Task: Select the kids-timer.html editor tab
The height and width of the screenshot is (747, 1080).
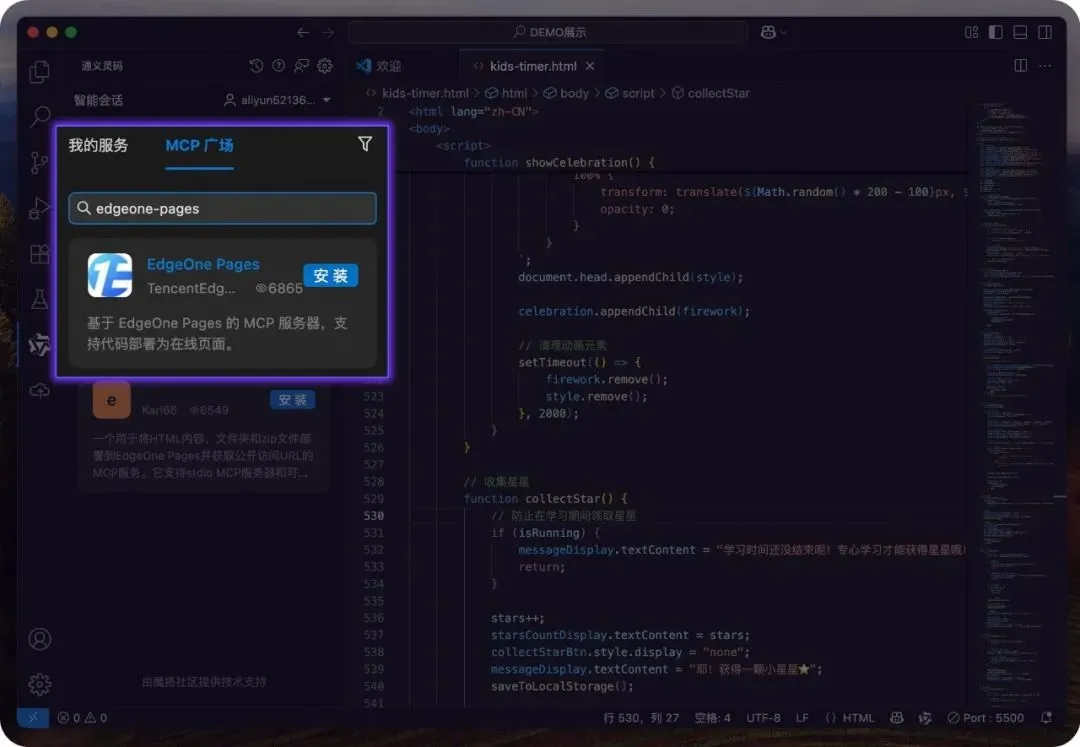Action: click(x=532, y=66)
